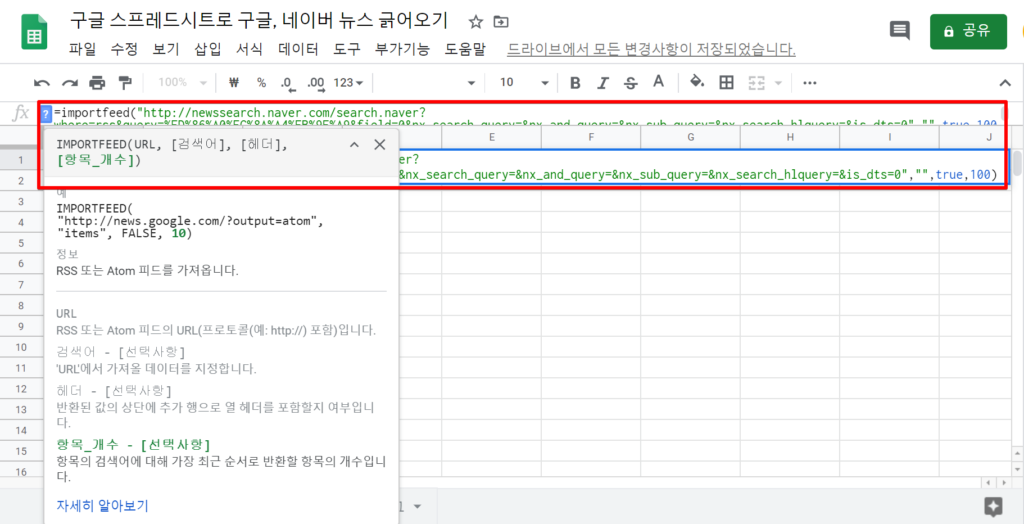Select row 14 header
1024x524 pixels.
click(21, 431)
